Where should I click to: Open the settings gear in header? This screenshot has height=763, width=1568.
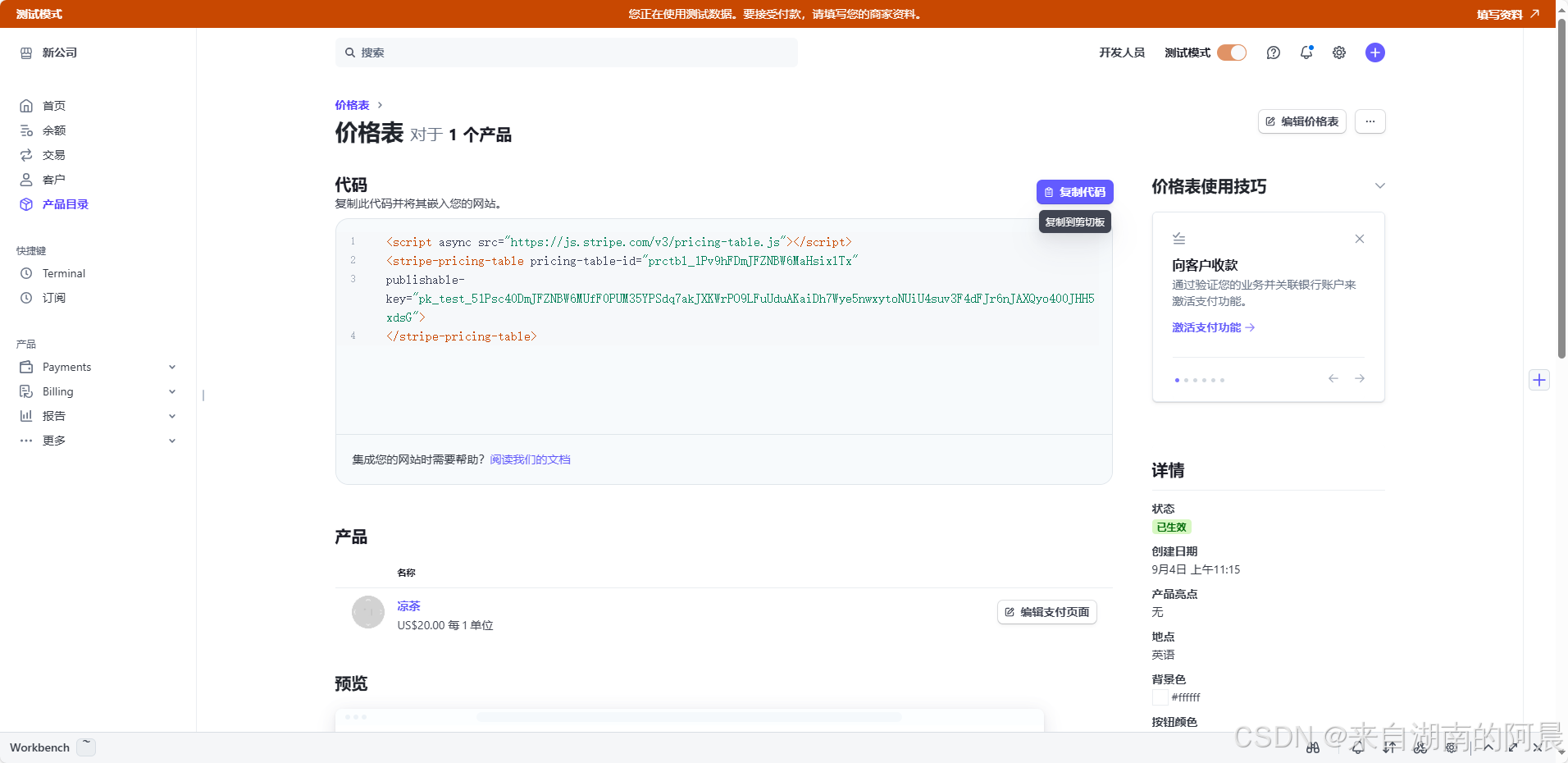1339,53
